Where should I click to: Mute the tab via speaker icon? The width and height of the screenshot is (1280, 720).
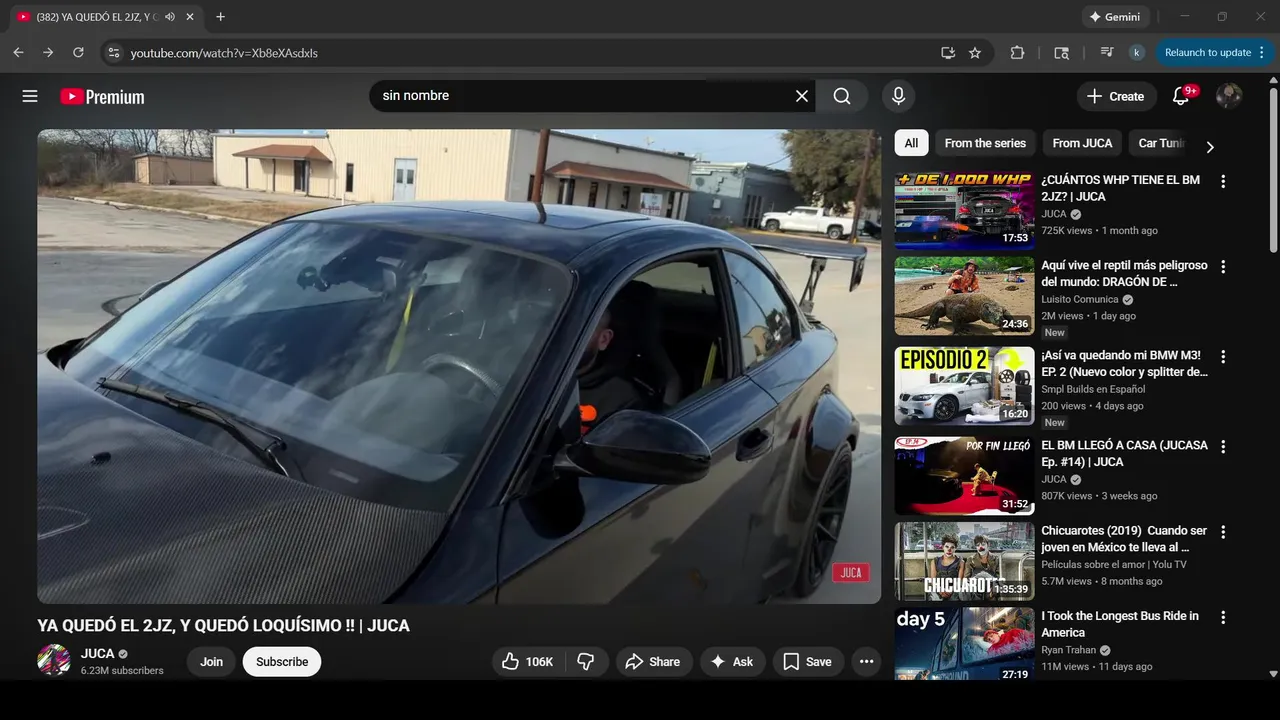tap(170, 17)
